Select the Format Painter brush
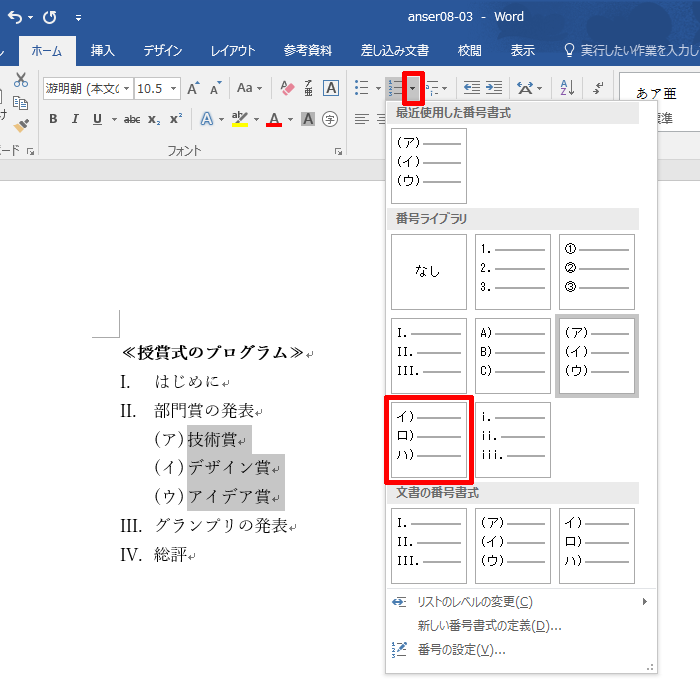The image size is (700, 690). coord(21,125)
